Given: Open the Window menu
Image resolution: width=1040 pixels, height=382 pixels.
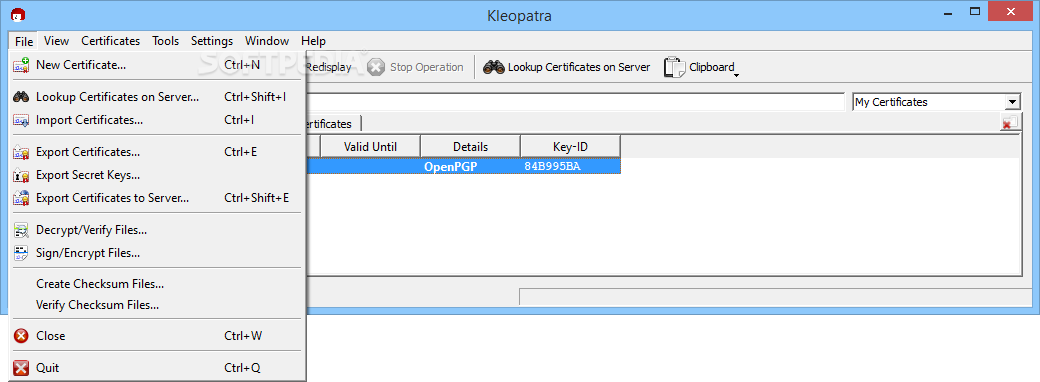Looking at the screenshot, I should pos(267,41).
